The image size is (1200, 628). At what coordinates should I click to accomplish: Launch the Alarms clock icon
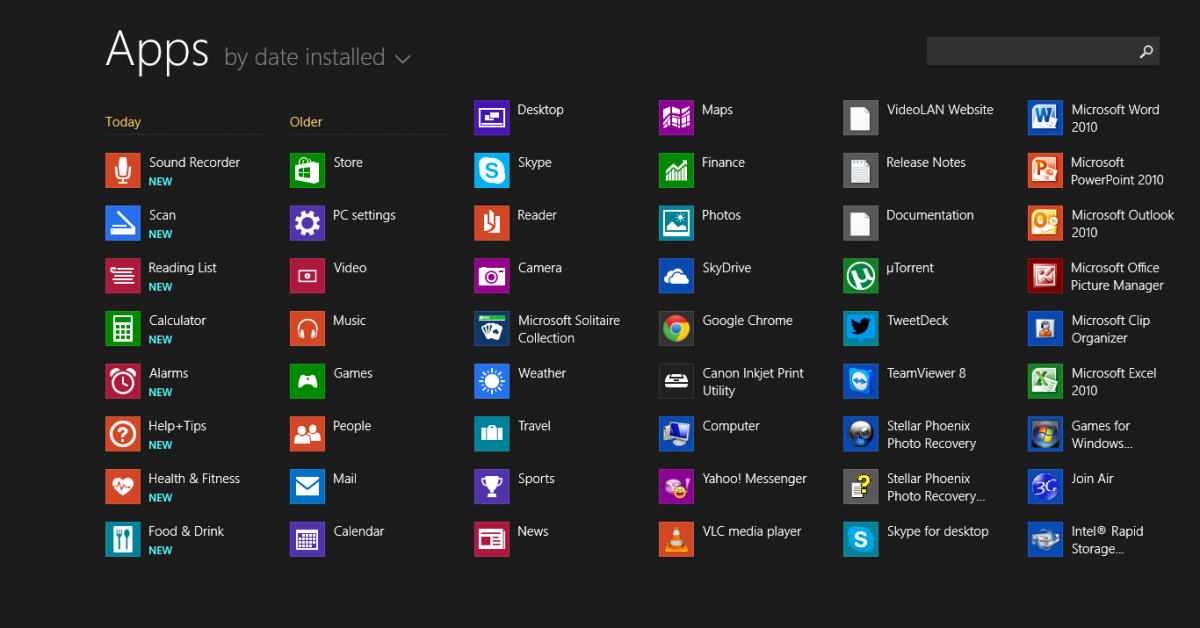123,381
